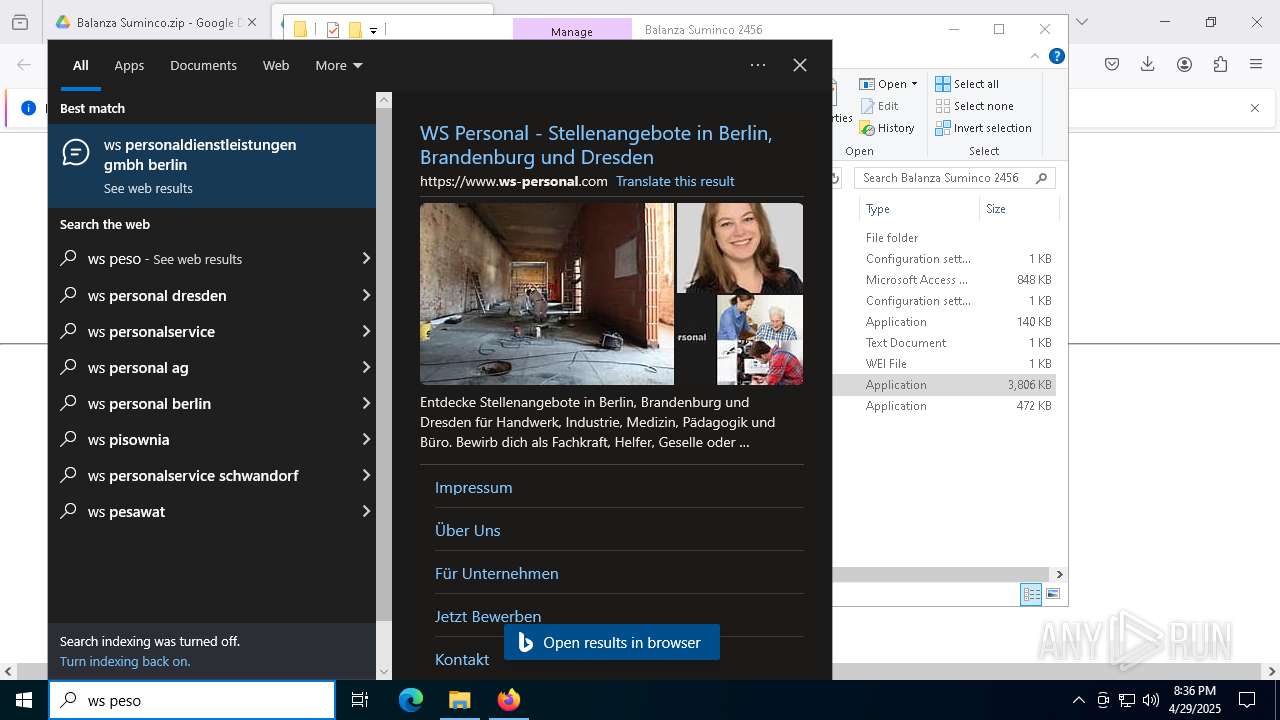The width and height of the screenshot is (1280, 720).
Task: Open the Firefox extensions puzzle icon
Action: (1220, 64)
